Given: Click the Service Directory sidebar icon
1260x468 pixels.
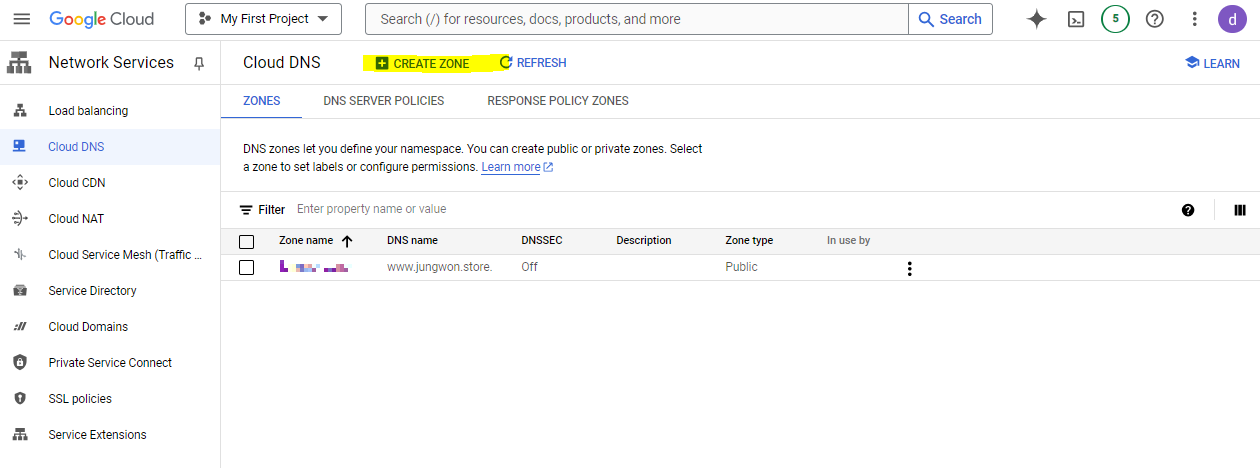Looking at the screenshot, I should (19, 291).
